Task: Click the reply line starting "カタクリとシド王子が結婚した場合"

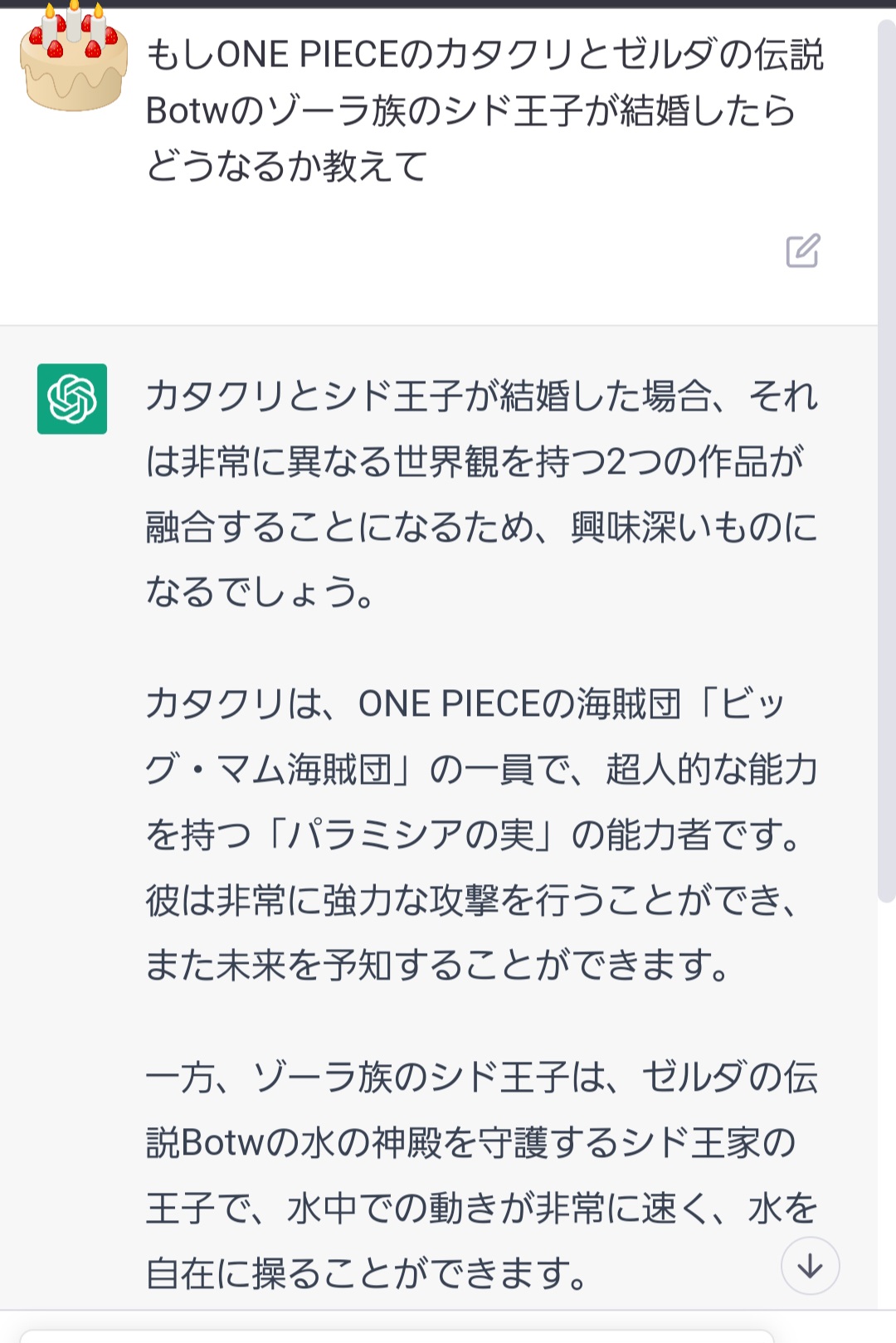Action: 482,397
